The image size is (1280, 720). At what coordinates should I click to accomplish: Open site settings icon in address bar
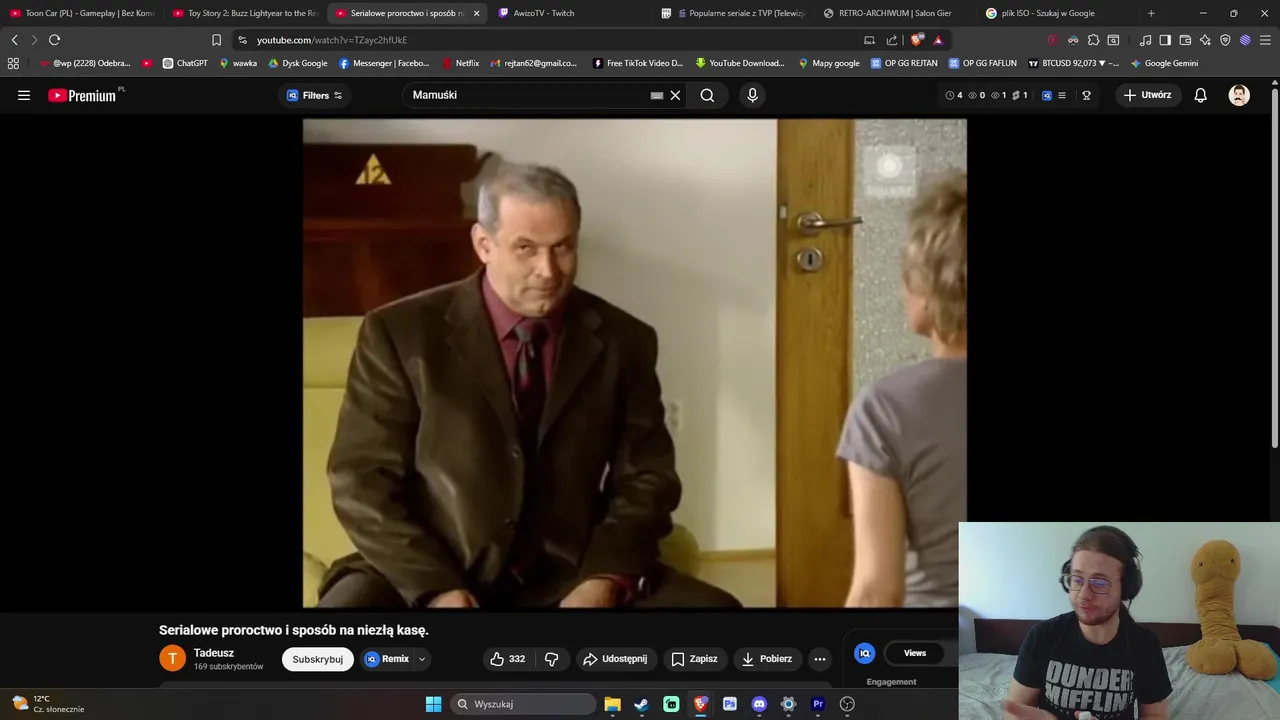242,40
